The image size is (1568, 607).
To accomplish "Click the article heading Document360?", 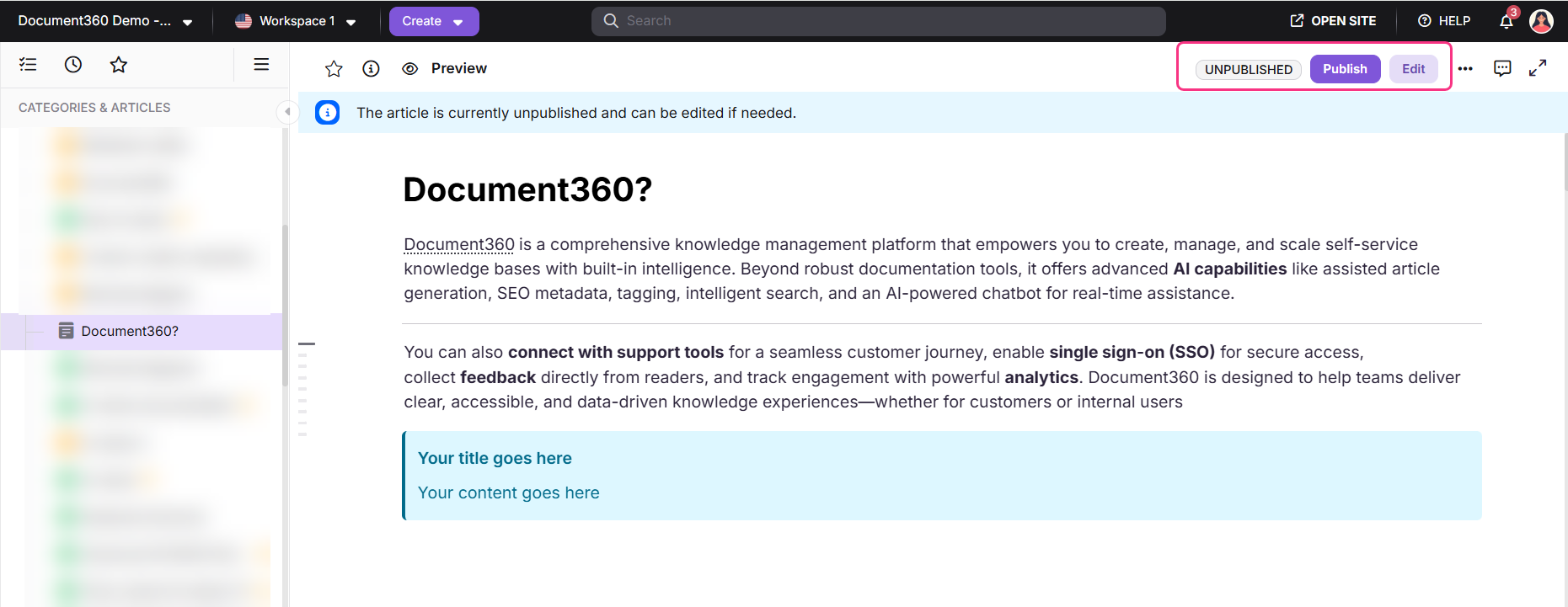I will [527, 190].
